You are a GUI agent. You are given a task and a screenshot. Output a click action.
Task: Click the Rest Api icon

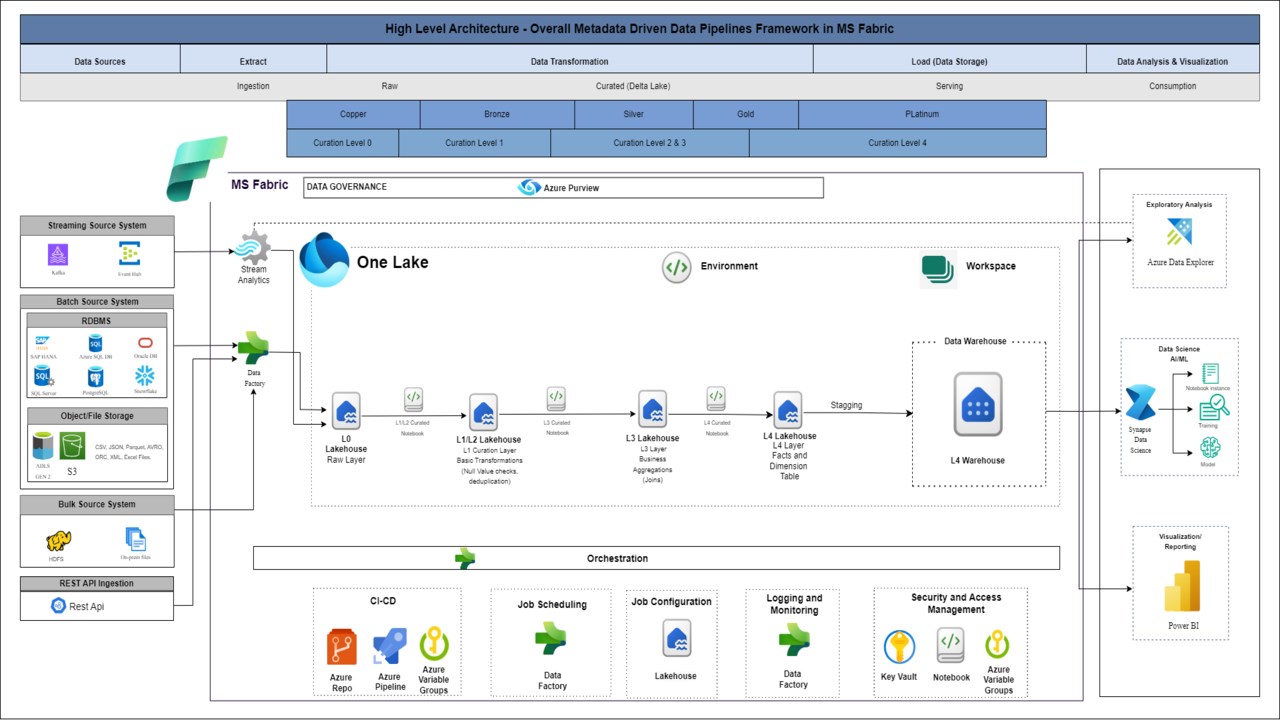[59, 605]
